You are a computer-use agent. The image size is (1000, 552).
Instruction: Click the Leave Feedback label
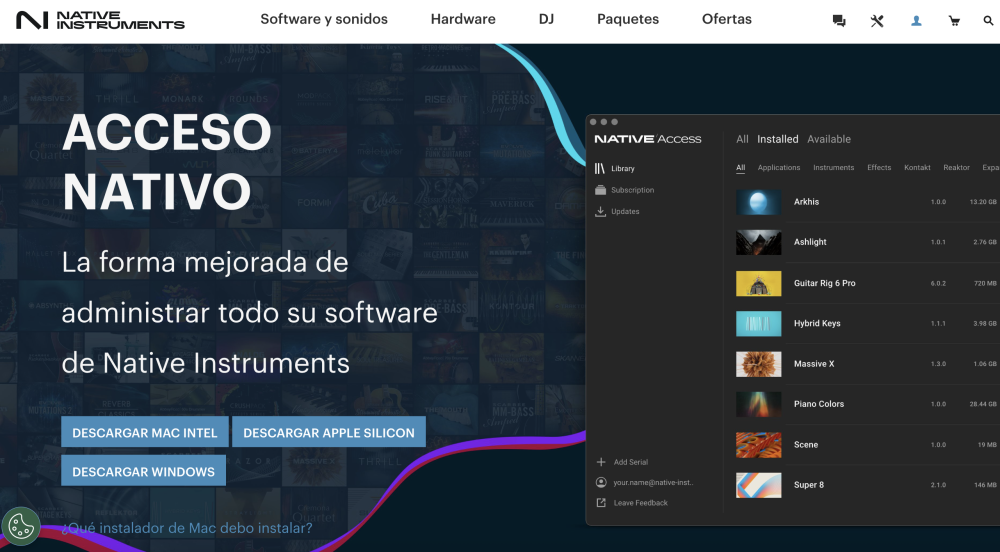click(640, 503)
